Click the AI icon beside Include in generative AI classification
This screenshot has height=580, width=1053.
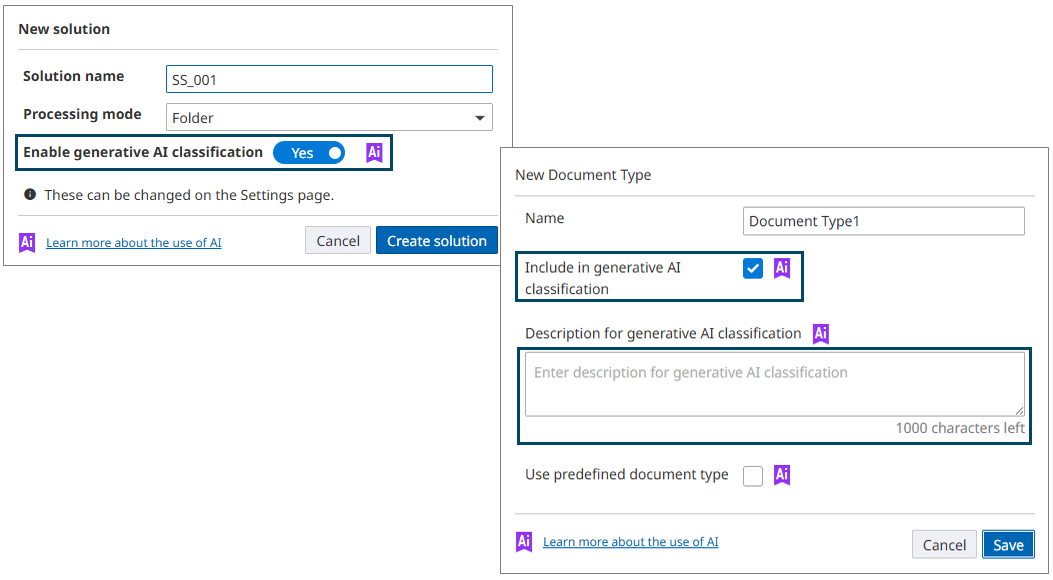(x=782, y=268)
